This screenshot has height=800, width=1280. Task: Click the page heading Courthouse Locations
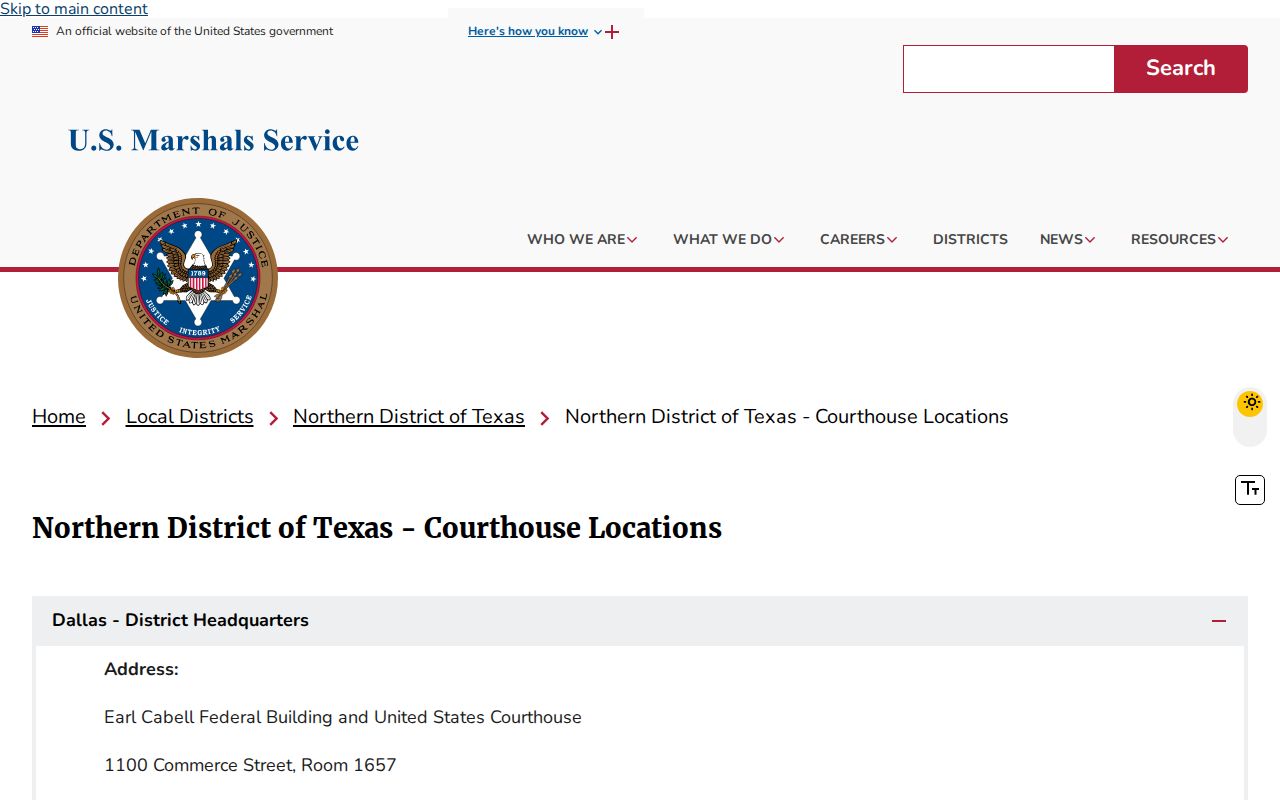[377, 527]
